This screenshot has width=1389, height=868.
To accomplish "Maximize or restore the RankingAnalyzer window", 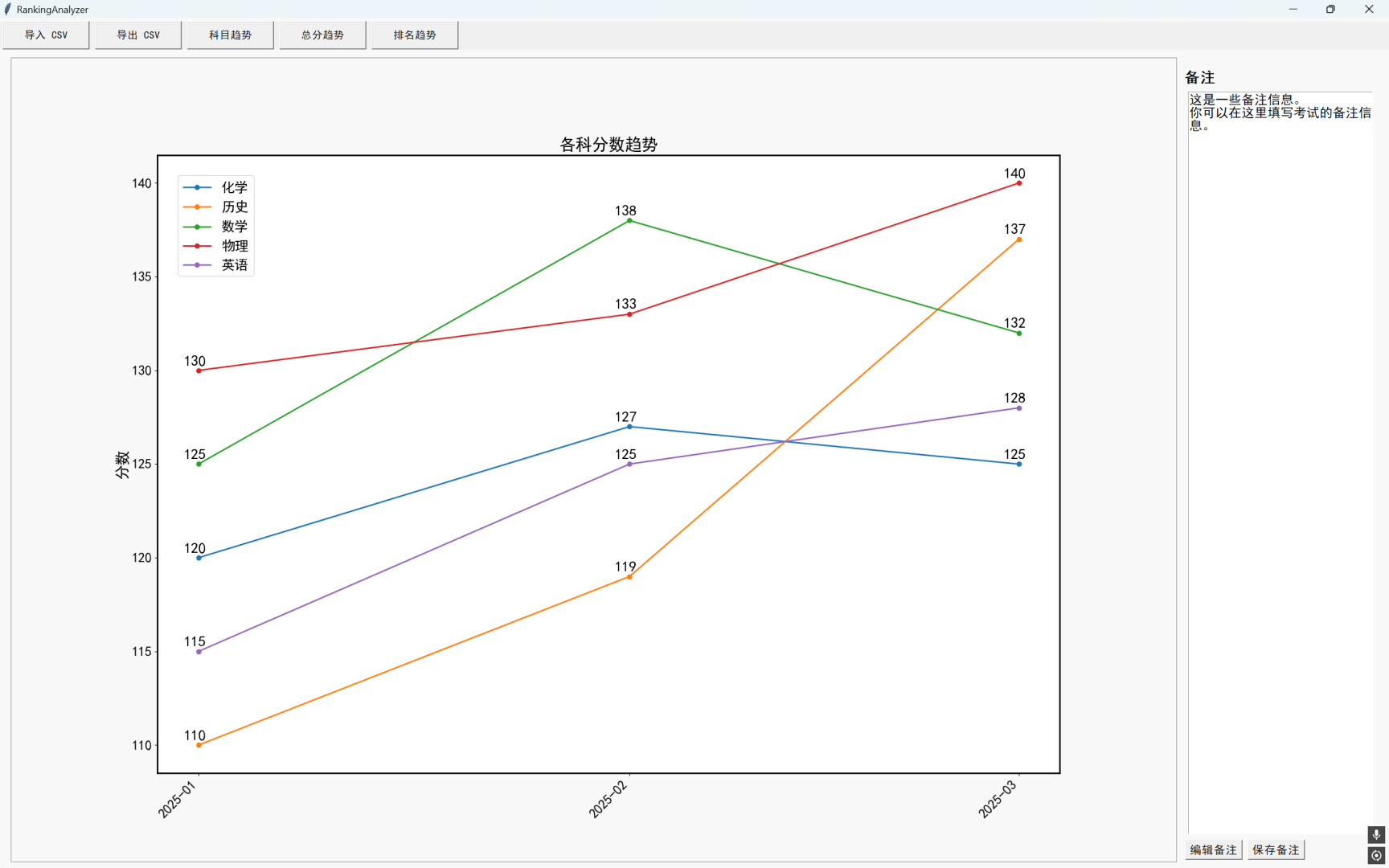I will [1330, 10].
